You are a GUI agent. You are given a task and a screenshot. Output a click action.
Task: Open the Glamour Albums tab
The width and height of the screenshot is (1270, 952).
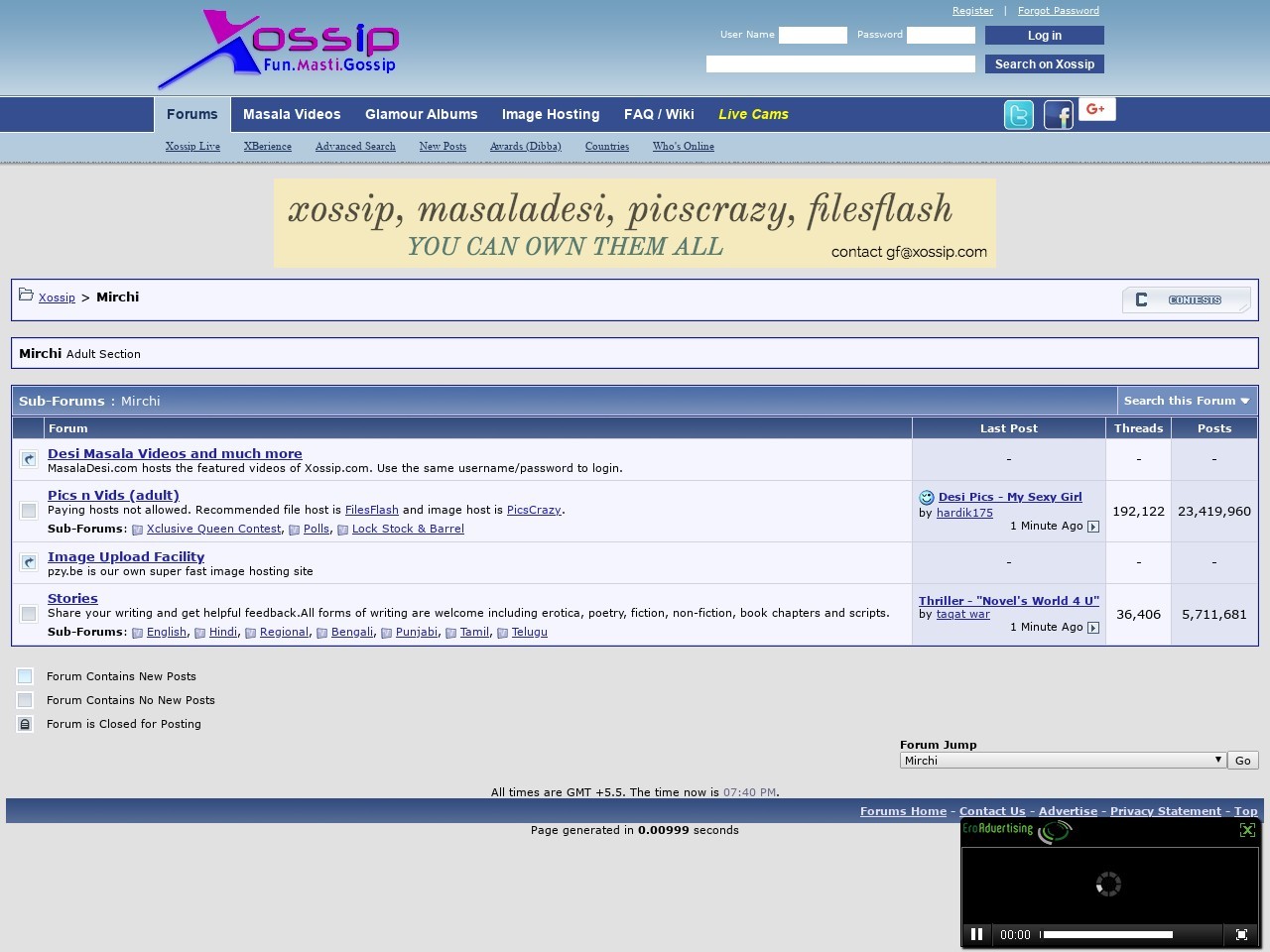(x=421, y=114)
